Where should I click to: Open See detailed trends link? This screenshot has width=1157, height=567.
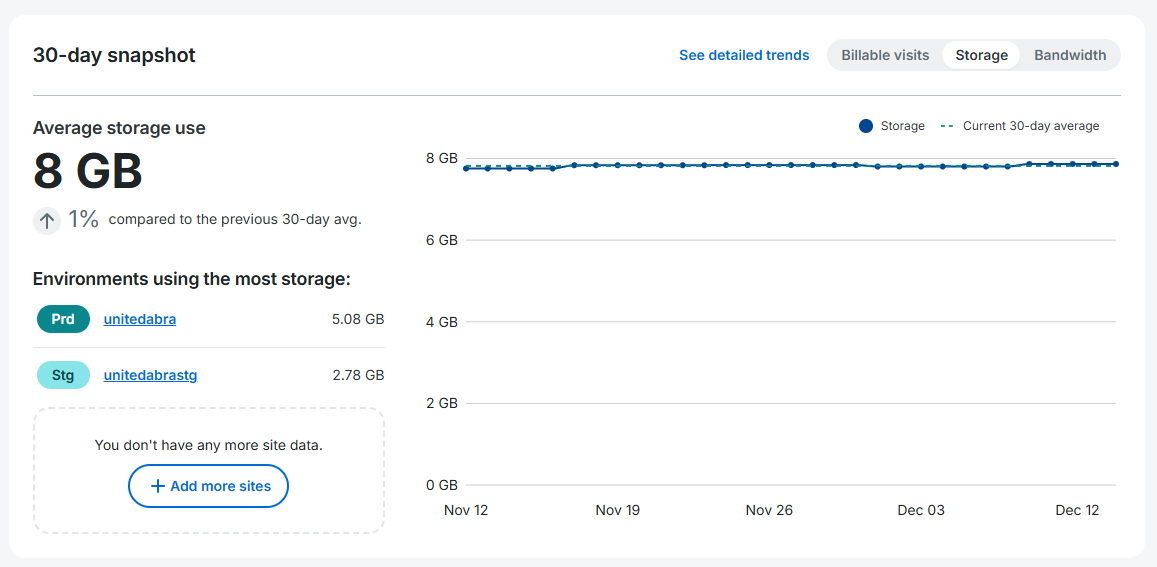click(744, 55)
